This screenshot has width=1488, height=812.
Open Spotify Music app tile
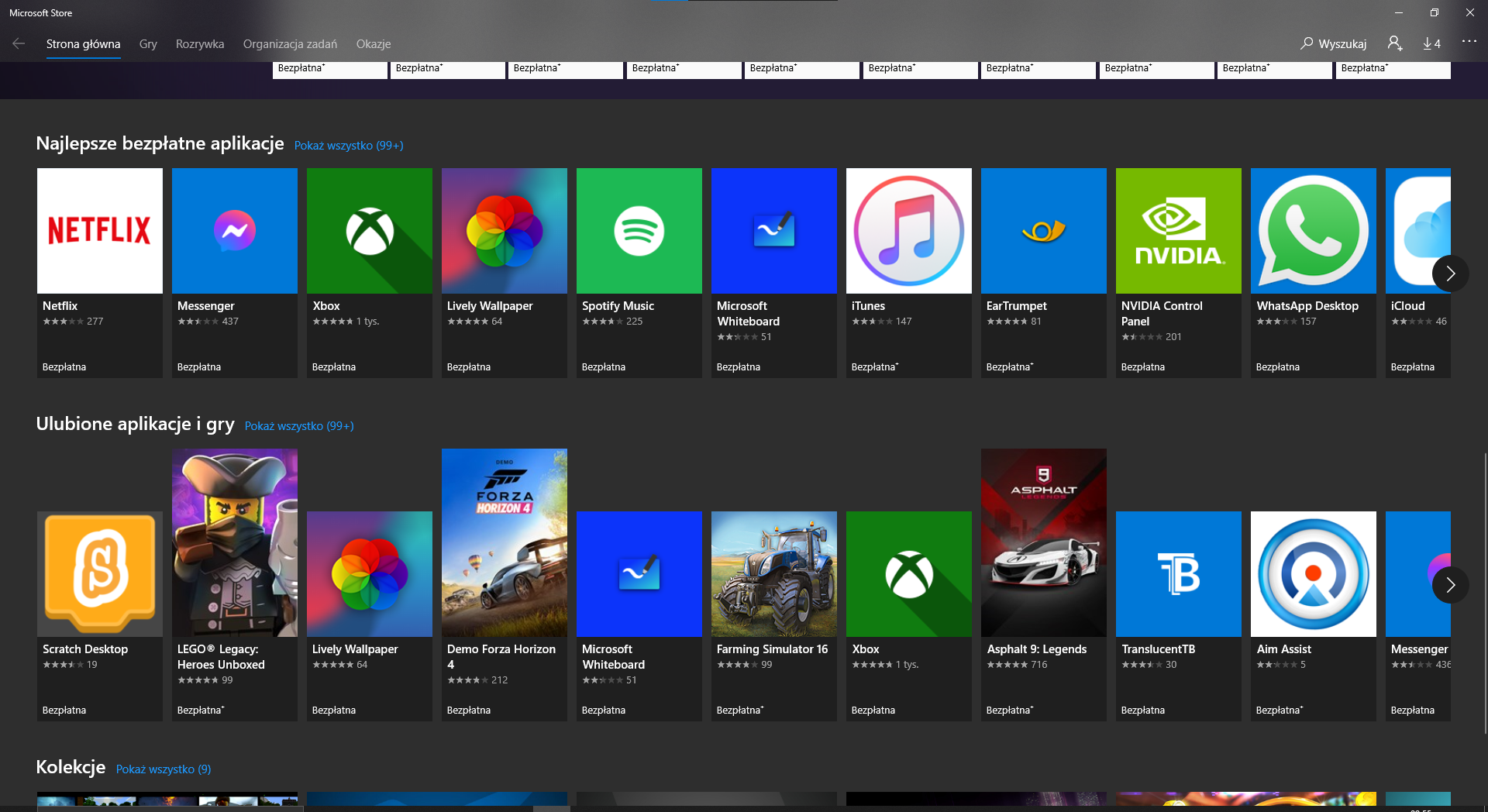click(x=639, y=273)
